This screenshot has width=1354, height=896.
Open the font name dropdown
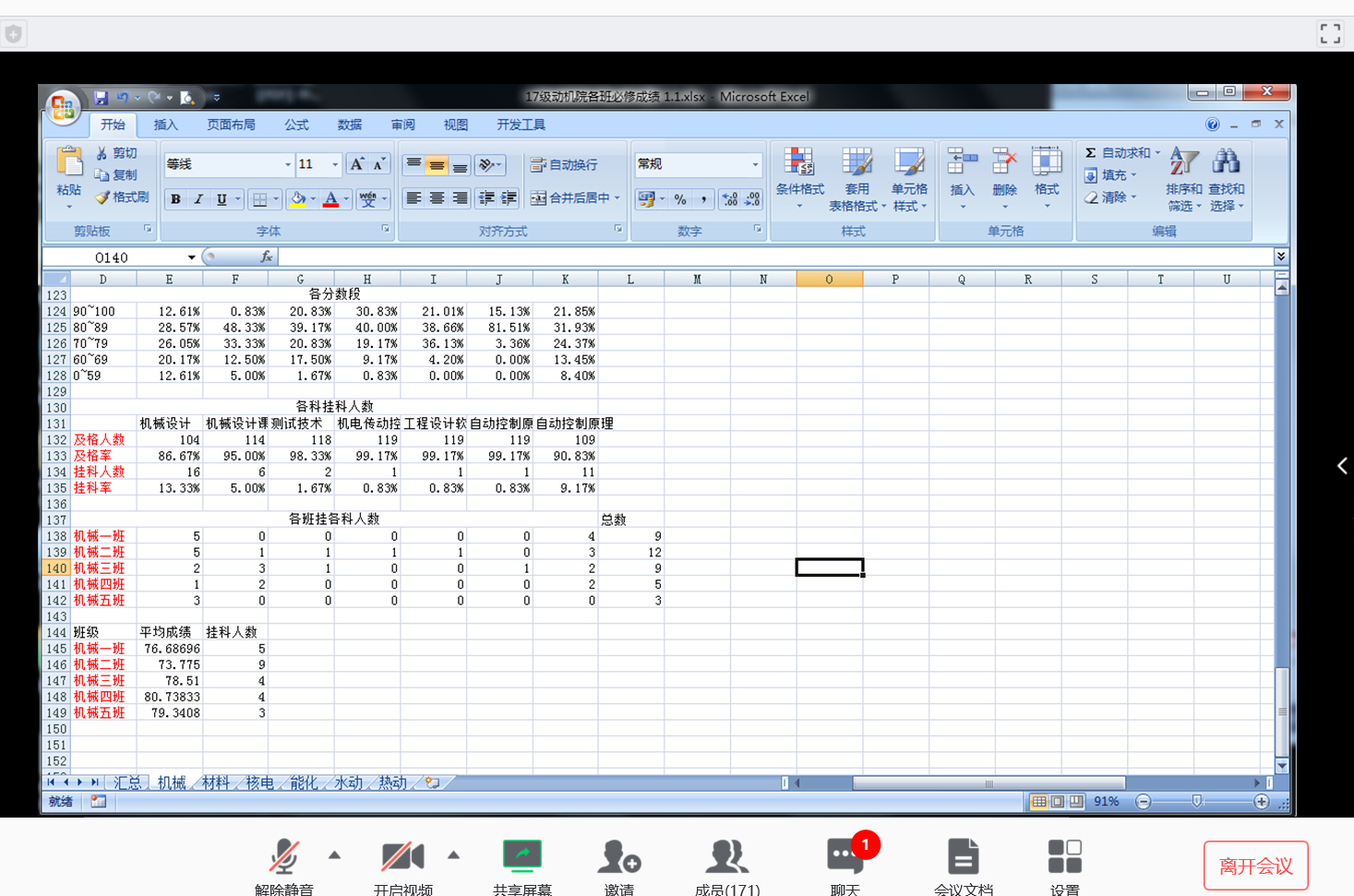click(287, 164)
